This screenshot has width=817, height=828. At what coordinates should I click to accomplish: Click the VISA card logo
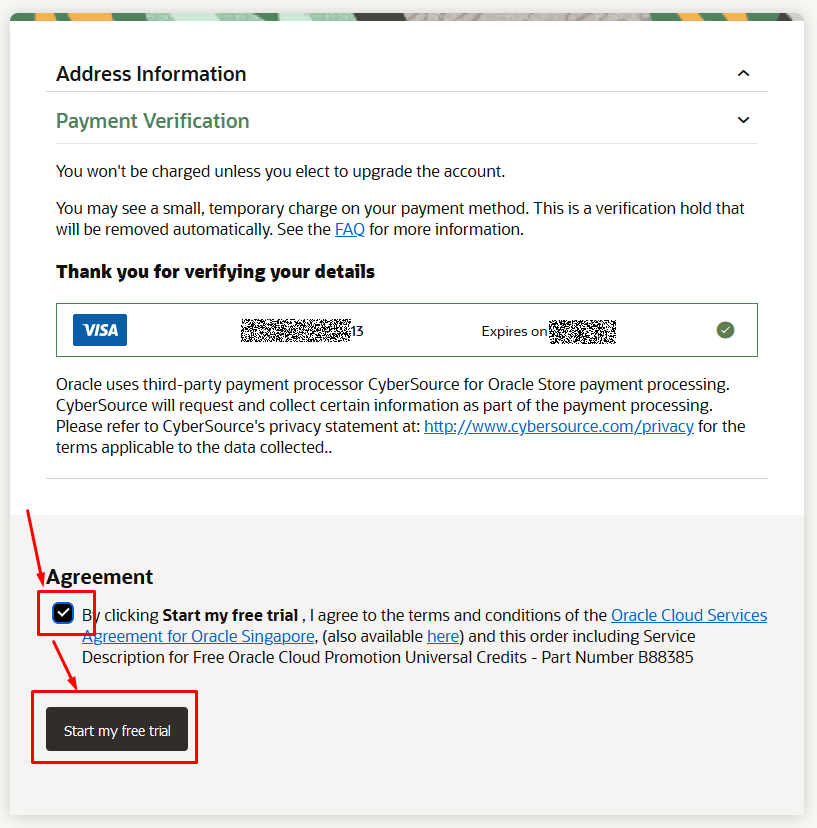coord(100,330)
